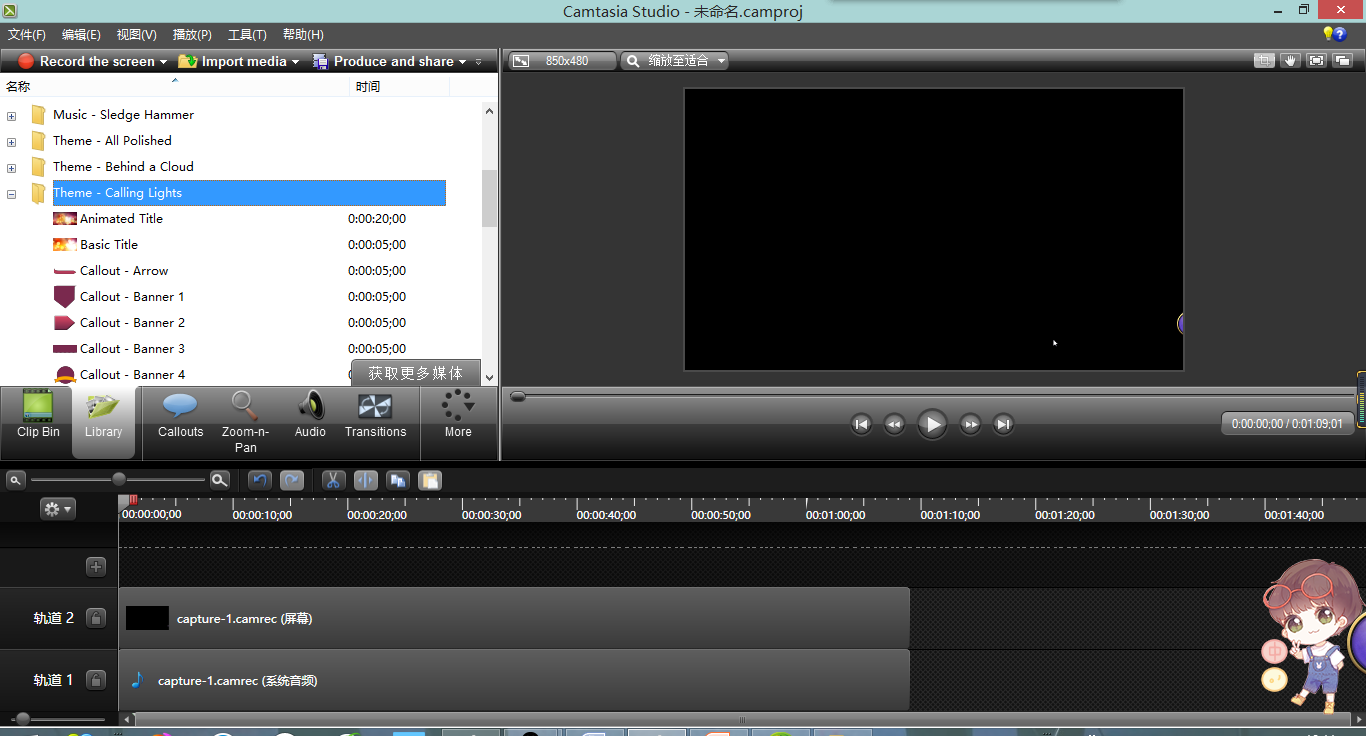Screen dimensions: 1366x736
Task: Open Import media dropdown arrow
Action: pos(296,62)
